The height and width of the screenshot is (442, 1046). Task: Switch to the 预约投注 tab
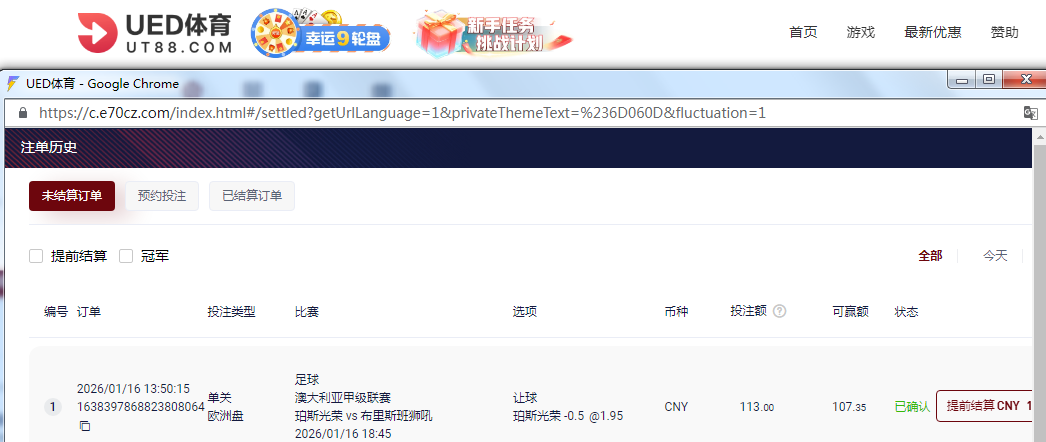click(162, 196)
